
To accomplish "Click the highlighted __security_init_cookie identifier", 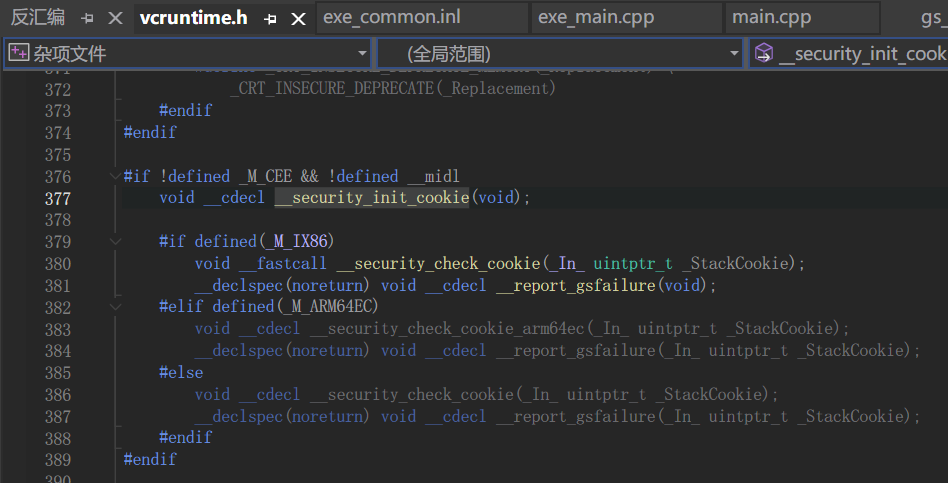I will pyautogui.click(x=372, y=198).
